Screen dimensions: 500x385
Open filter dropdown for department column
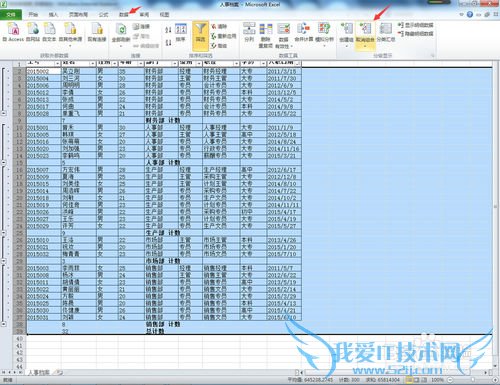pos(174,63)
